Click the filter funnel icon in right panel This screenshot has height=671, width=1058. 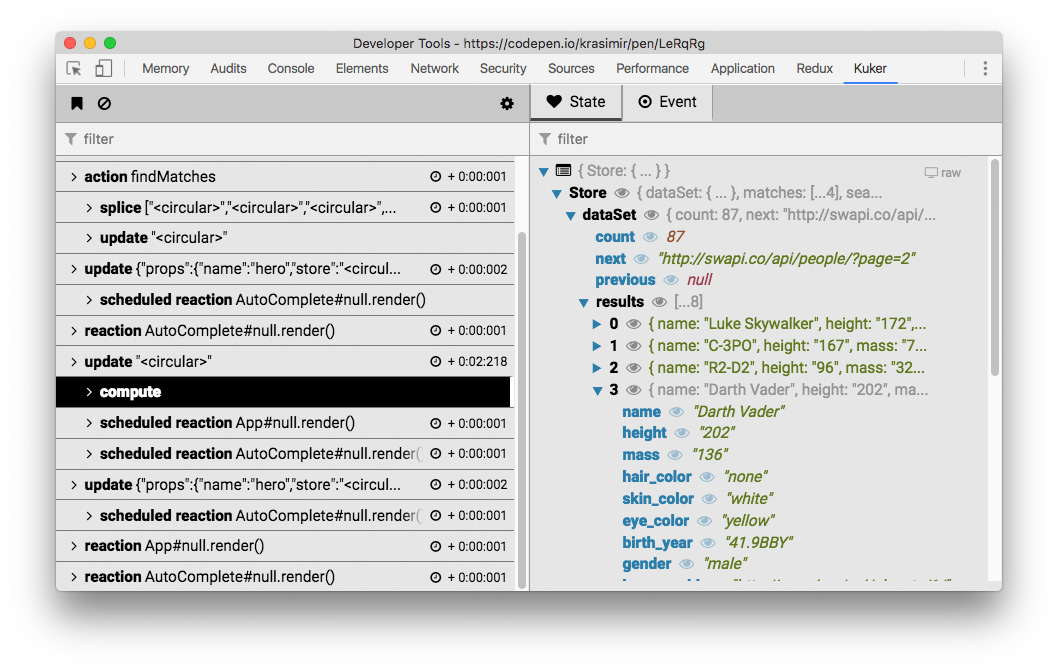pyautogui.click(x=545, y=138)
